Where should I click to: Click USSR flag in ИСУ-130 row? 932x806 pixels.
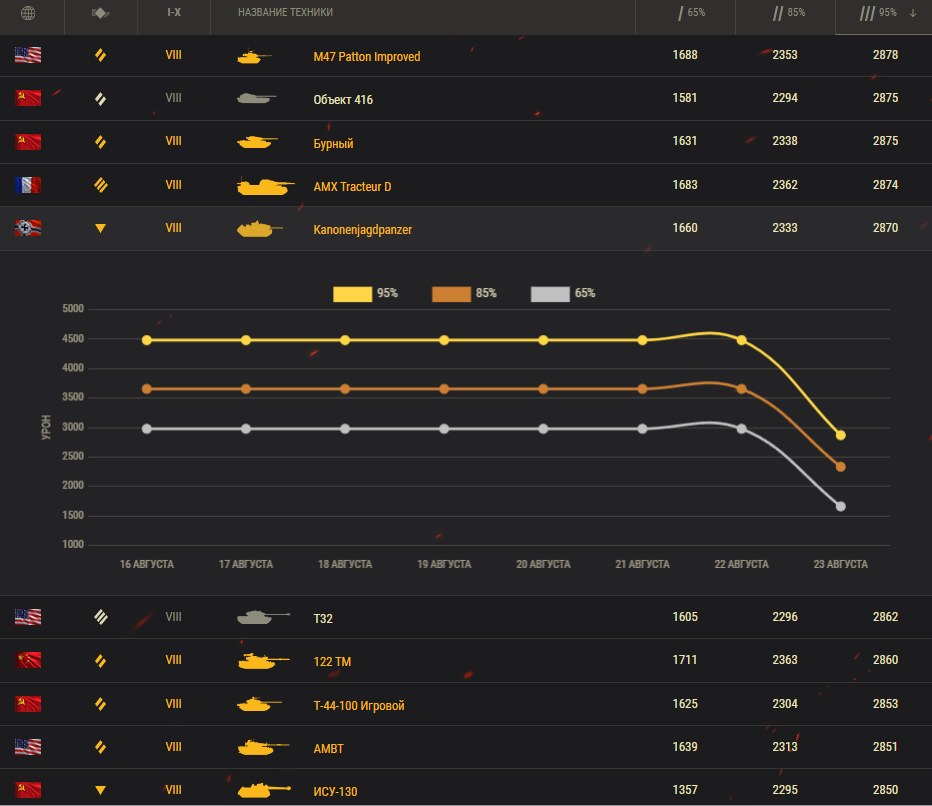pyautogui.click(x=28, y=790)
